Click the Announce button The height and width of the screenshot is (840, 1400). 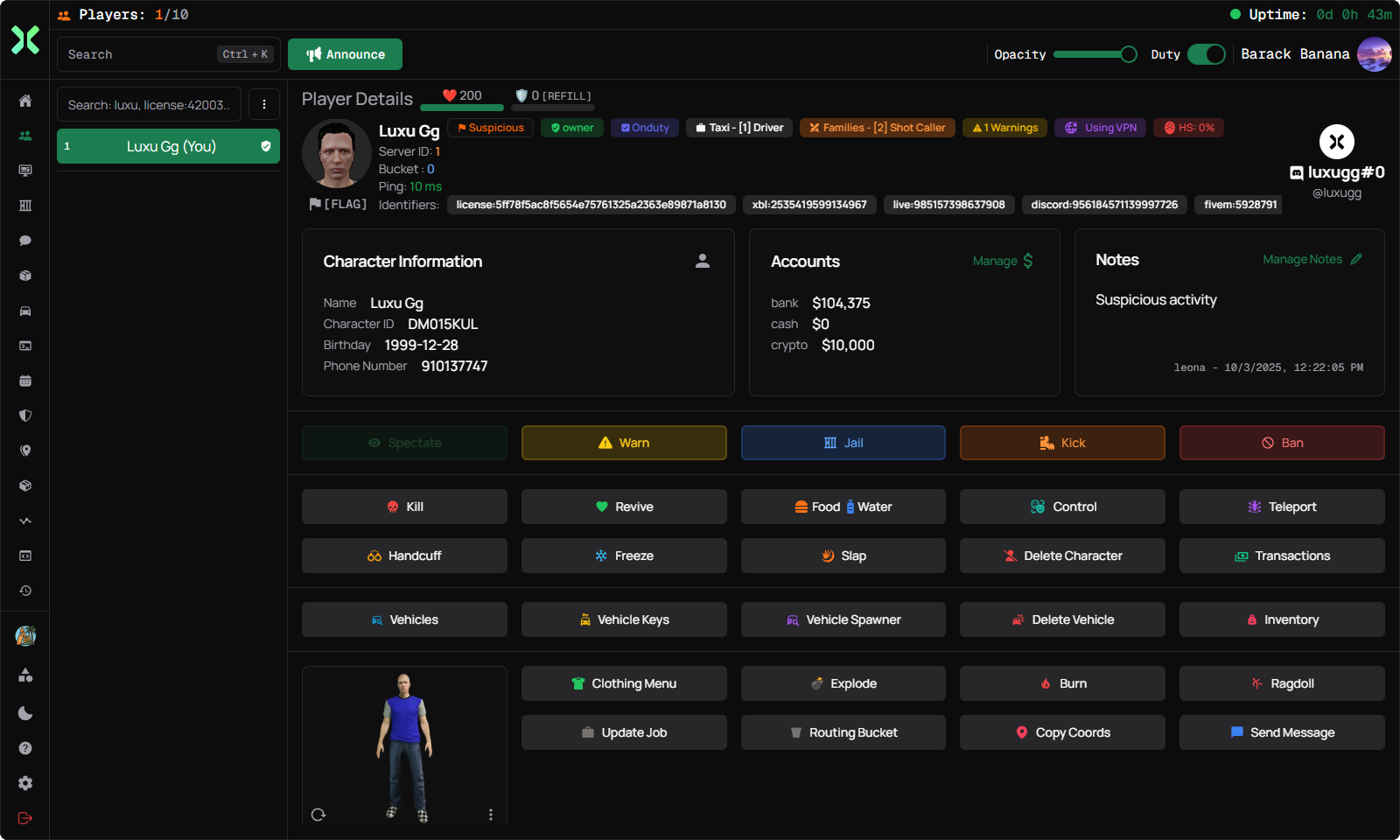(345, 54)
